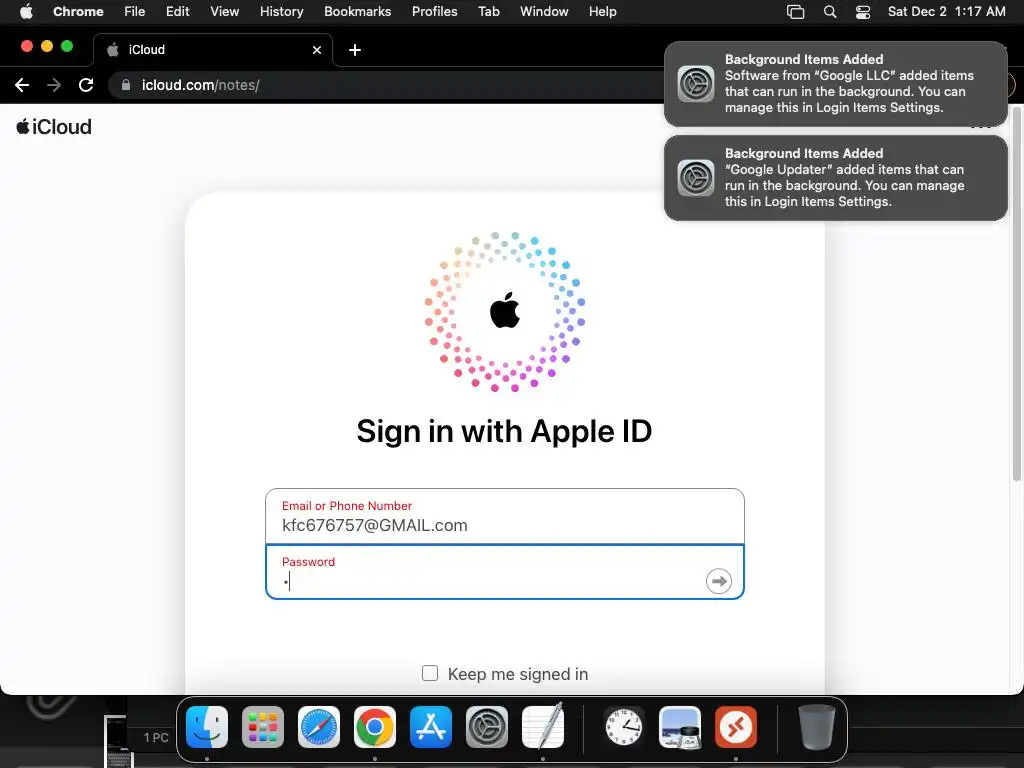Open Preview app from the Dock
This screenshot has height=768, width=1024.
[x=680, y=727]
